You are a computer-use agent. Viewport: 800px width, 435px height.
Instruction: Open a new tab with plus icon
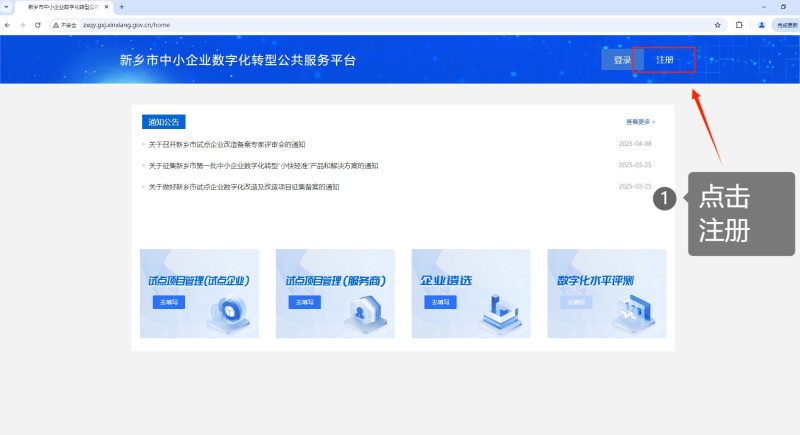(121, 7)
